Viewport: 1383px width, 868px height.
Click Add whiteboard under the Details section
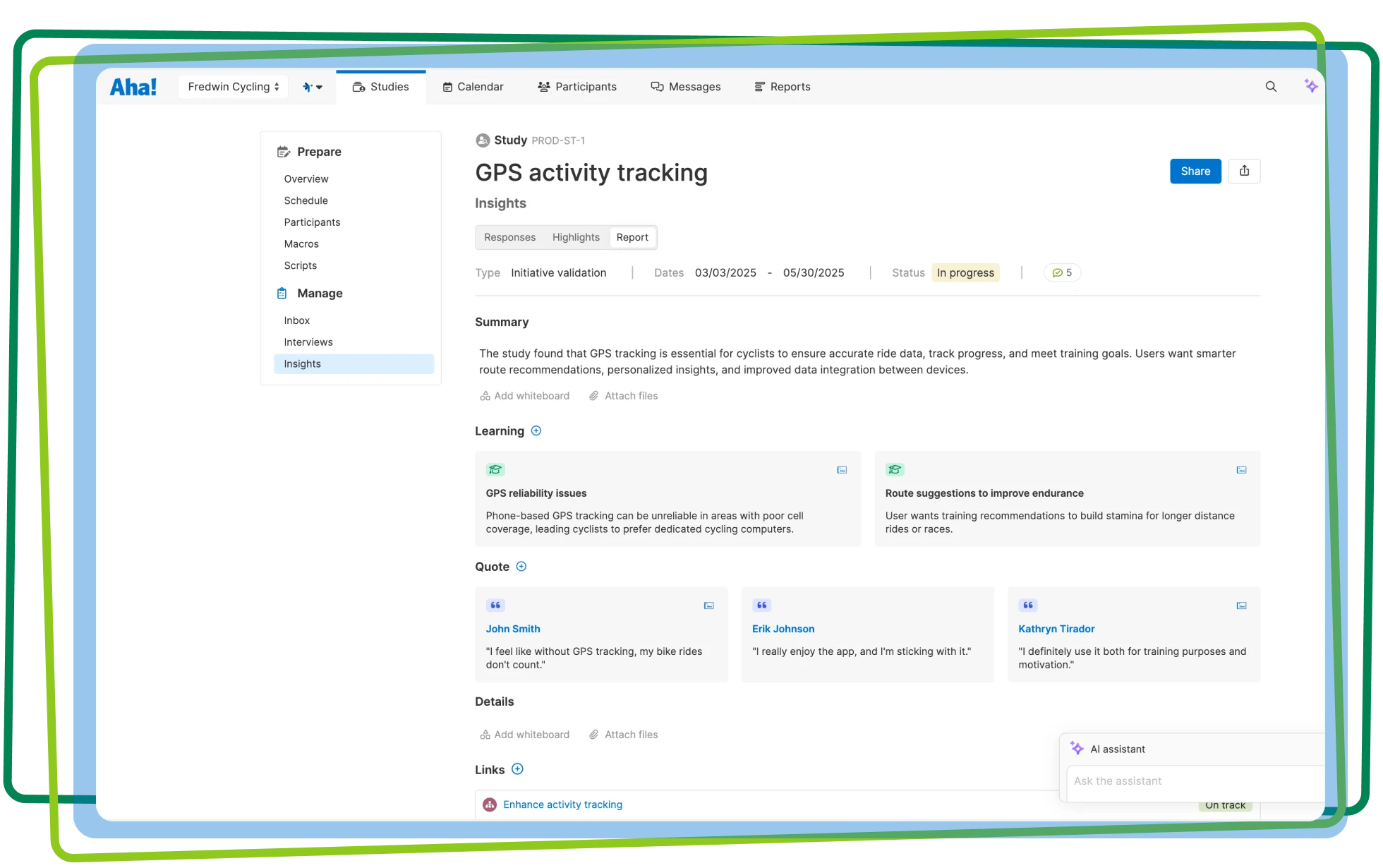tap(524, 734)
